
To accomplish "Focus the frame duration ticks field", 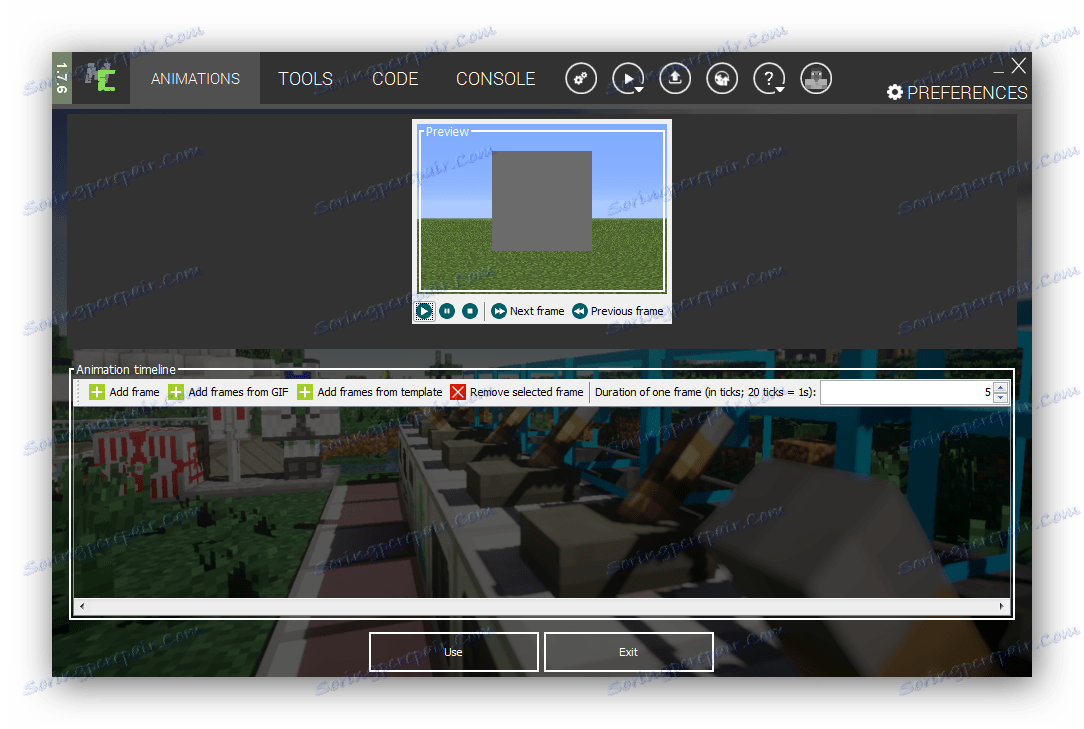I will tap(906, 392).
